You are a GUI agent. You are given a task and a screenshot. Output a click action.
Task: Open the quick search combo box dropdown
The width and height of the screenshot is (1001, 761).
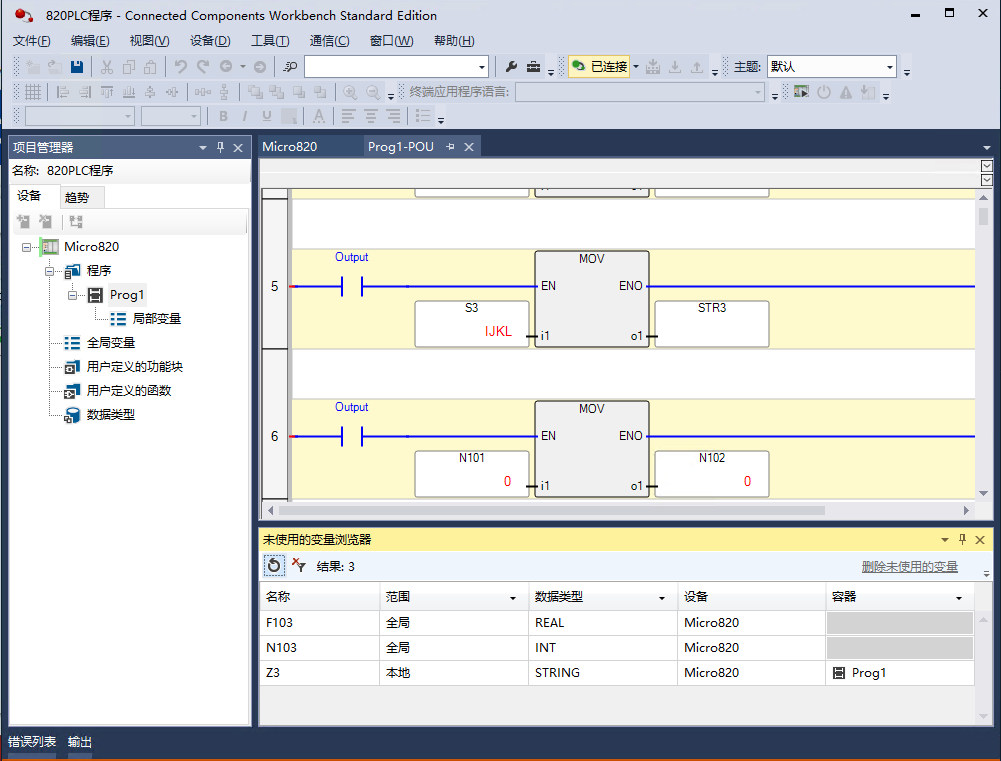pyautogui.click(x=482, y=66)
